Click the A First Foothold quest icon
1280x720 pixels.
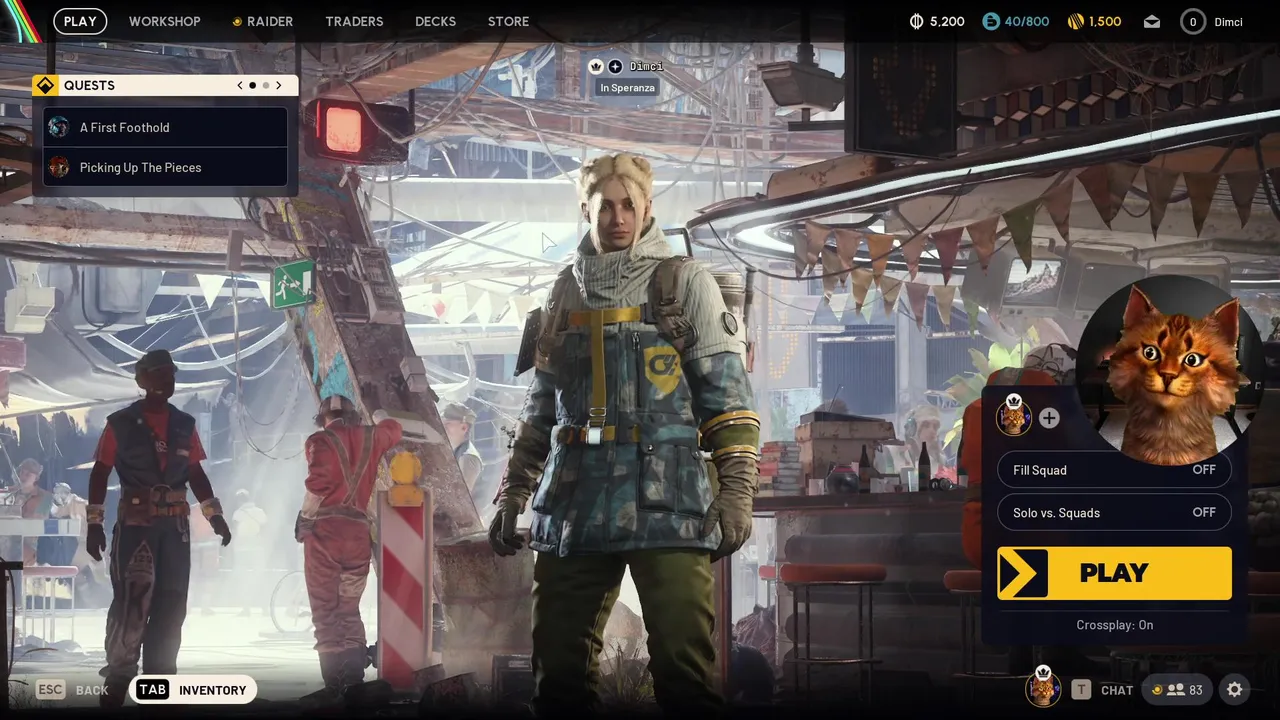tap(59, 127)
